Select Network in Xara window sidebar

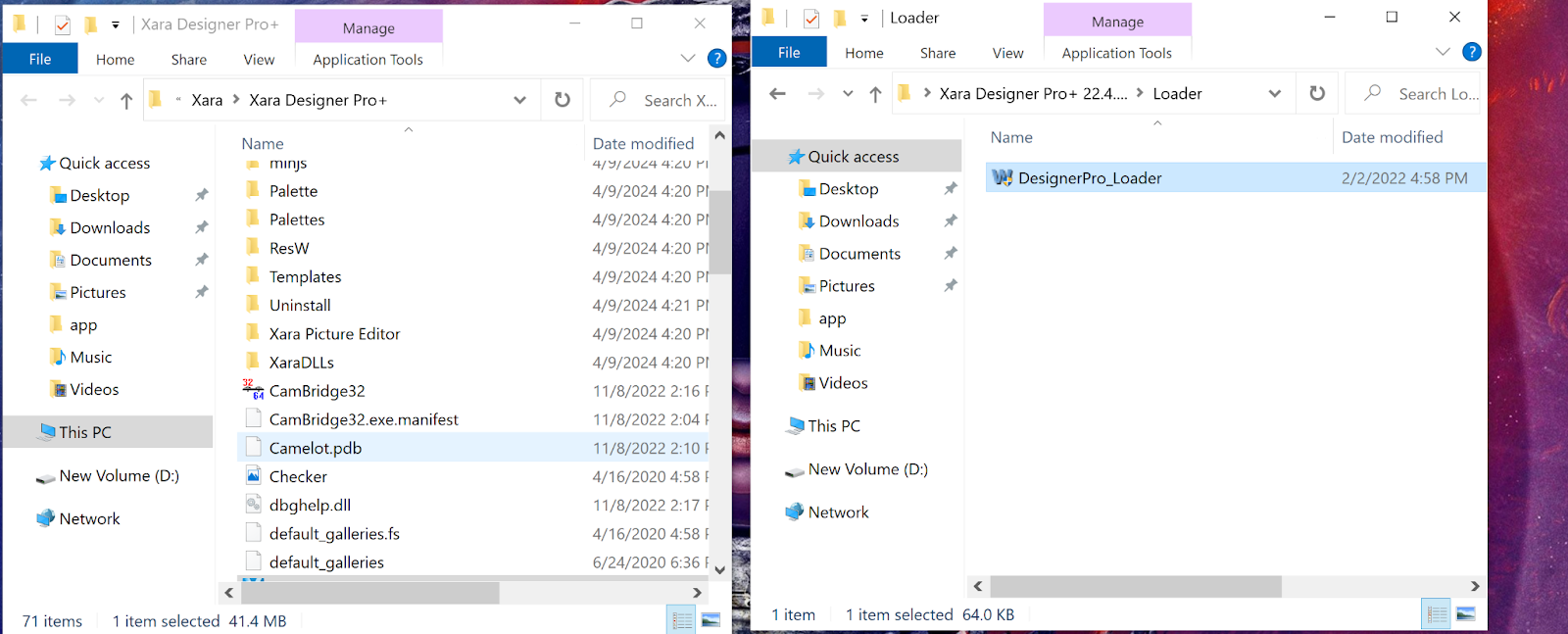tap(89, 519)
